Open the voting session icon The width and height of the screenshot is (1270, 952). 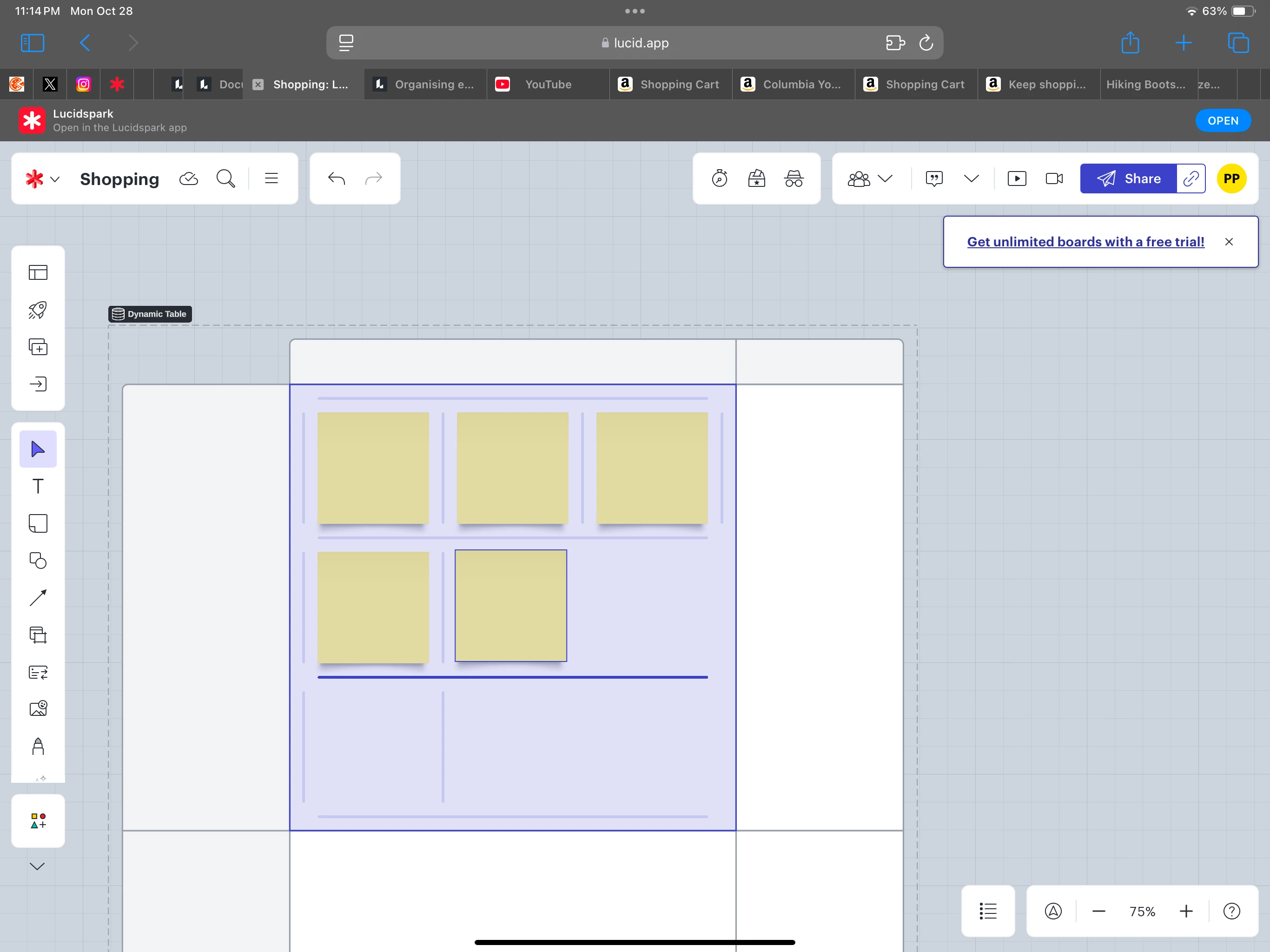756,178
